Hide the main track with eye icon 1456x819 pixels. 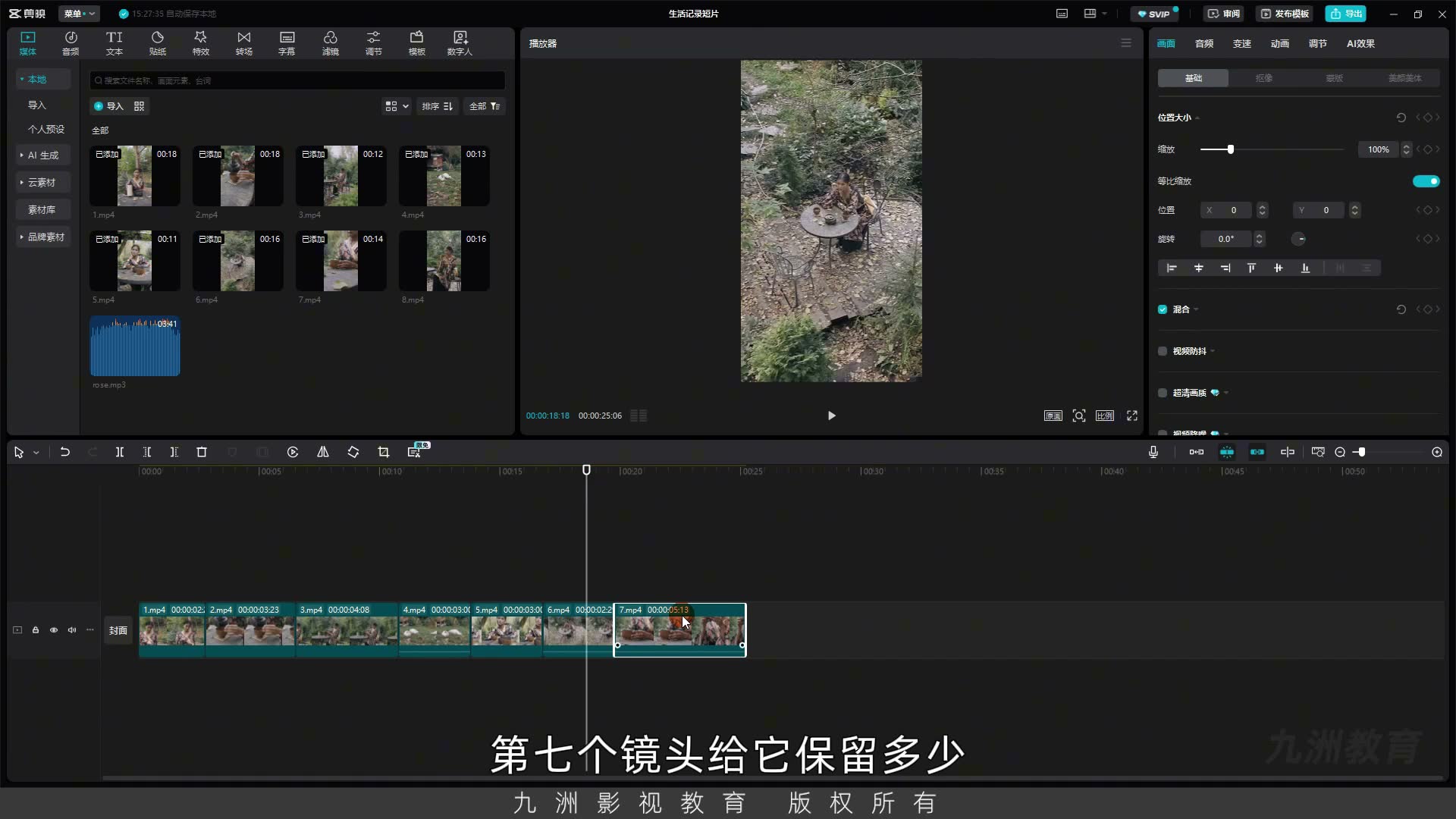point(54,630)
